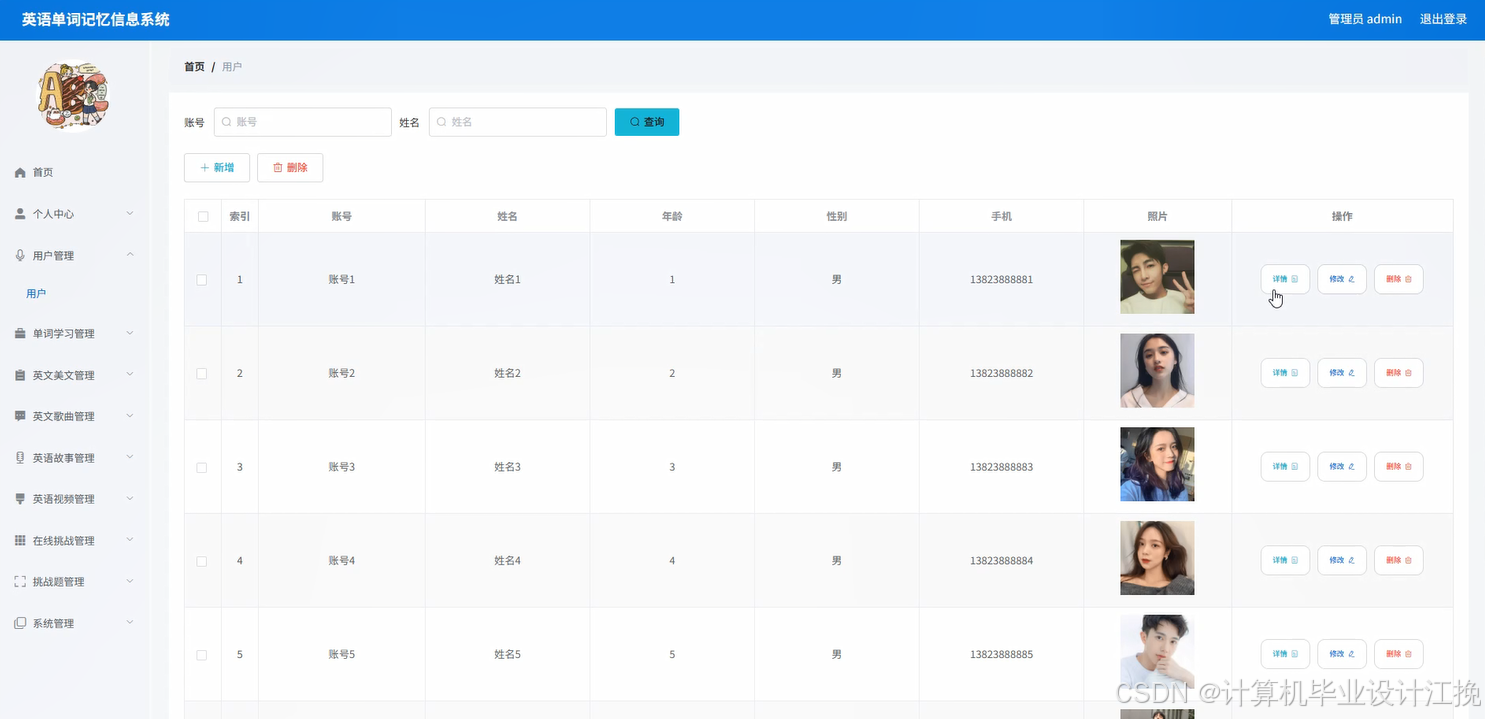Click 修改 for 账号3 row

1342,467
